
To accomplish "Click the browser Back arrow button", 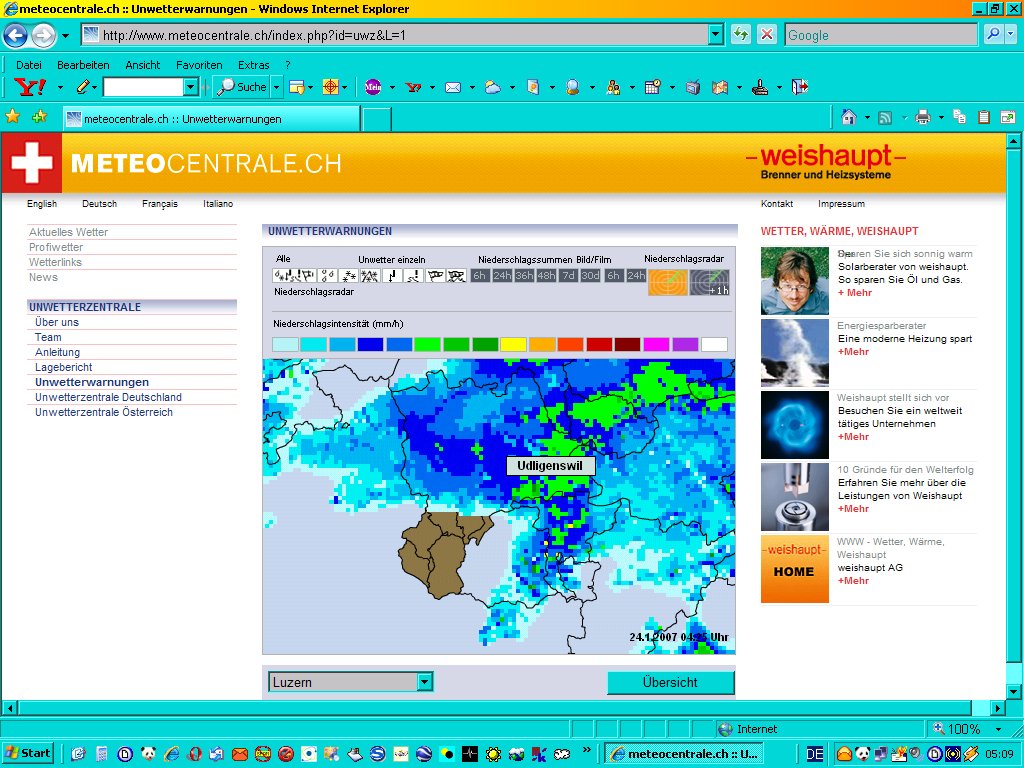I will (x=16, y=35).
